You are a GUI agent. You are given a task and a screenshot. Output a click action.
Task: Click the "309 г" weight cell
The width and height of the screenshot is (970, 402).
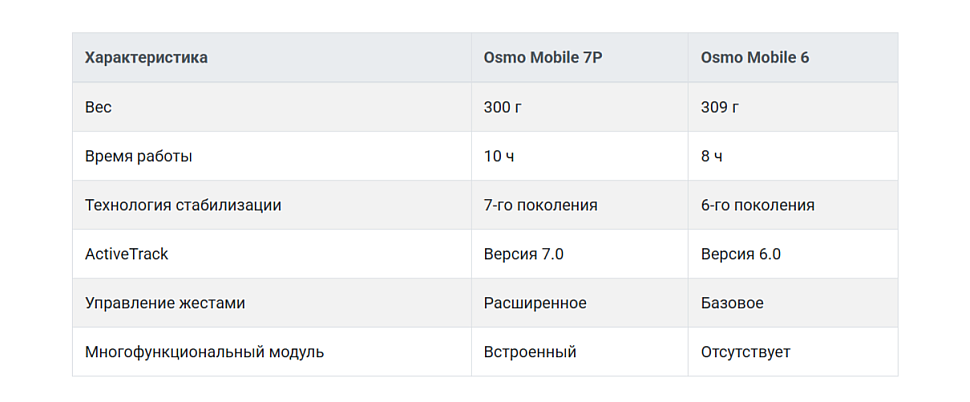click(720, 107)
